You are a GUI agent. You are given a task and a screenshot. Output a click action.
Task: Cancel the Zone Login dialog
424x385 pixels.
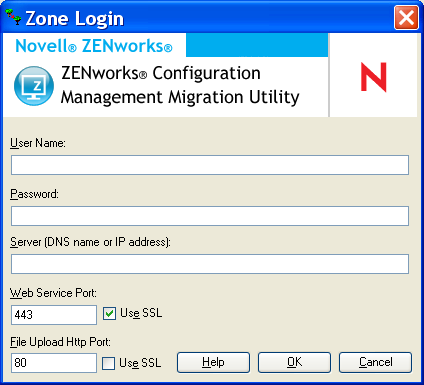pyautogui.click(x=375, y=362)
